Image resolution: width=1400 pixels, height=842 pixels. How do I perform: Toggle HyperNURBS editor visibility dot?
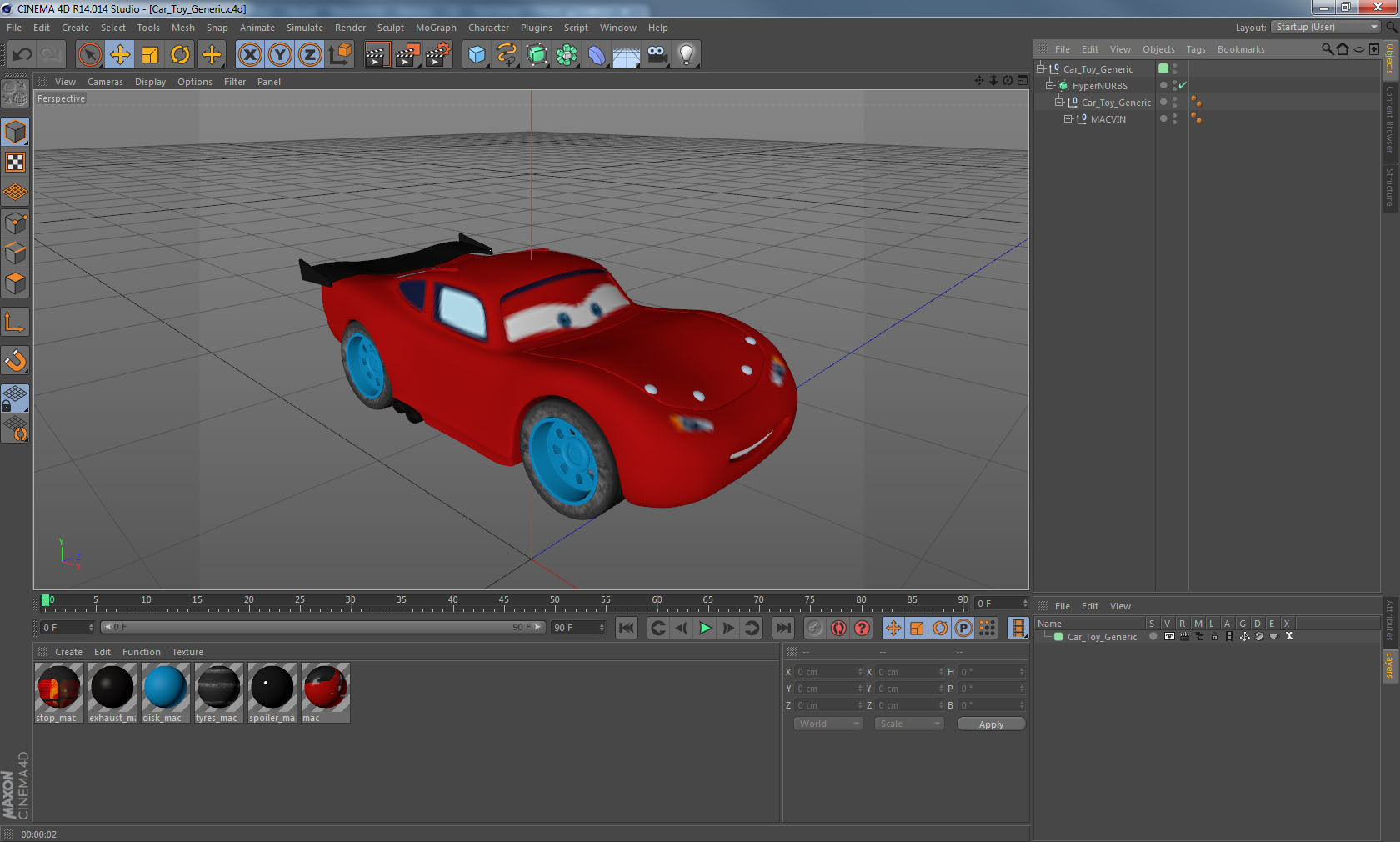coord(1175,82)
